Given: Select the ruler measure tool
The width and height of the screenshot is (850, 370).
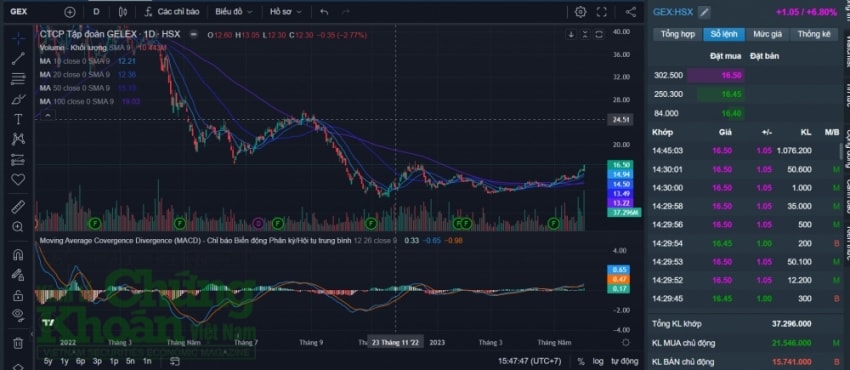Looking at the screenshot, I should pos(18,206).
